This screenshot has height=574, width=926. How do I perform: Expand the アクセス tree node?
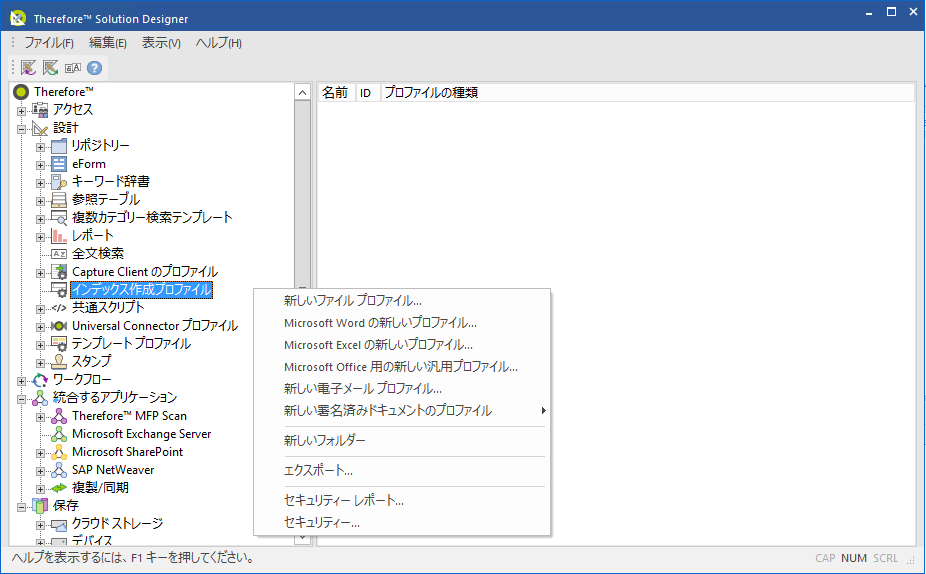click(22, 111)
